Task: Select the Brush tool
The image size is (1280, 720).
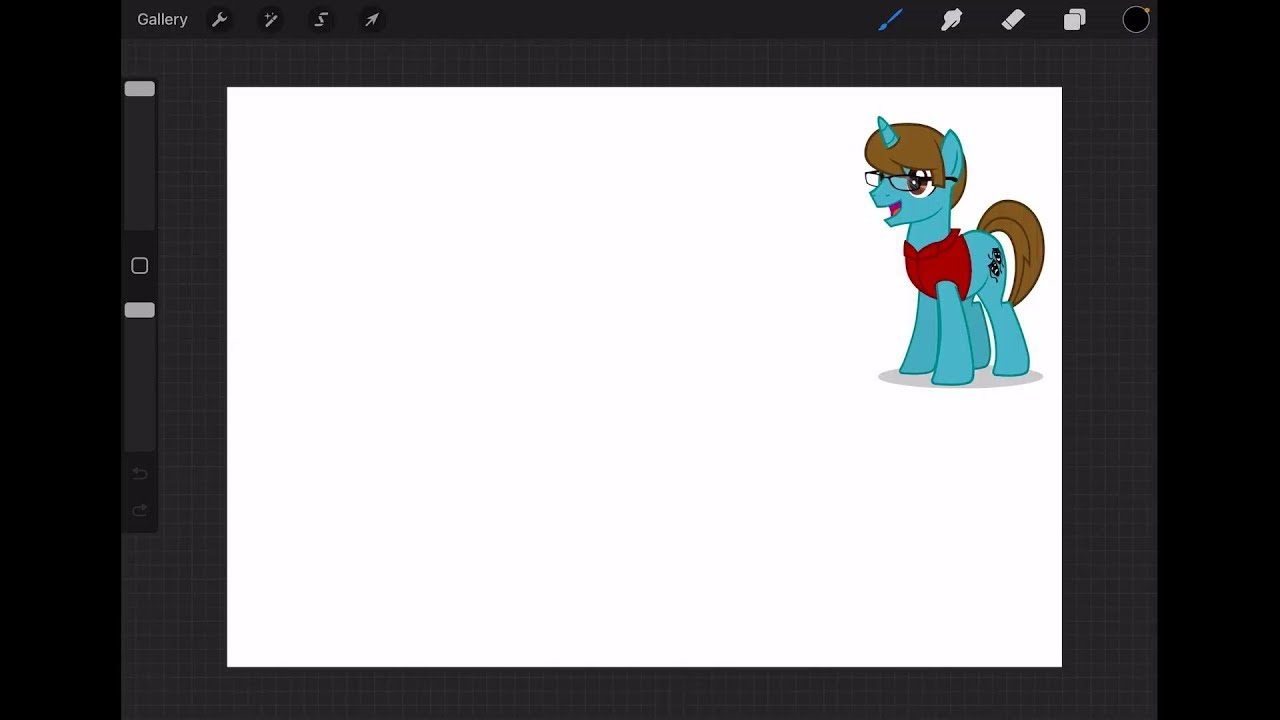Action: [x=890, y=20]
